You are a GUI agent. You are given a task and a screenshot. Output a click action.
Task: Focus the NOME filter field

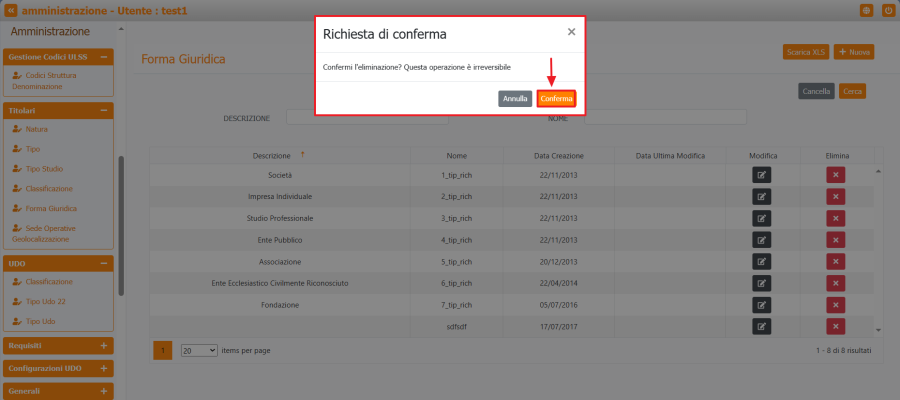[665, 117]
